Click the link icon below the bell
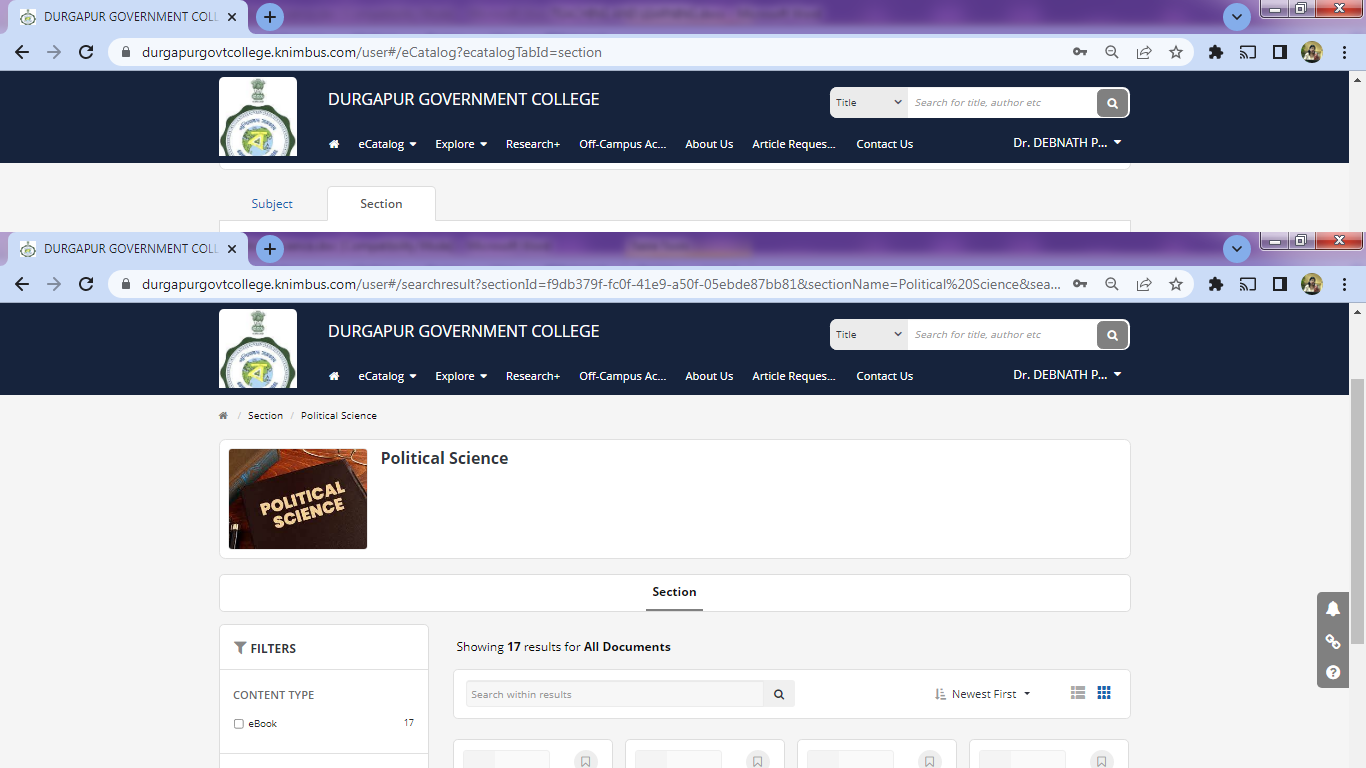The image size is (1366, 768). click(x=1333, y=641)
